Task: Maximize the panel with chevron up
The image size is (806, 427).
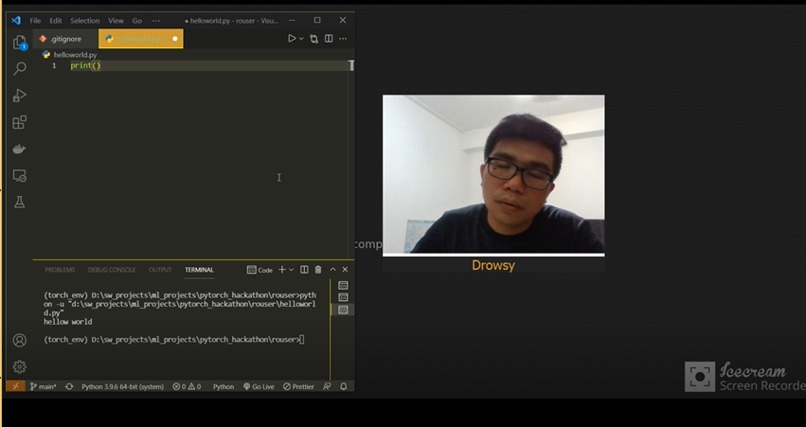Action: coord(333,270)
